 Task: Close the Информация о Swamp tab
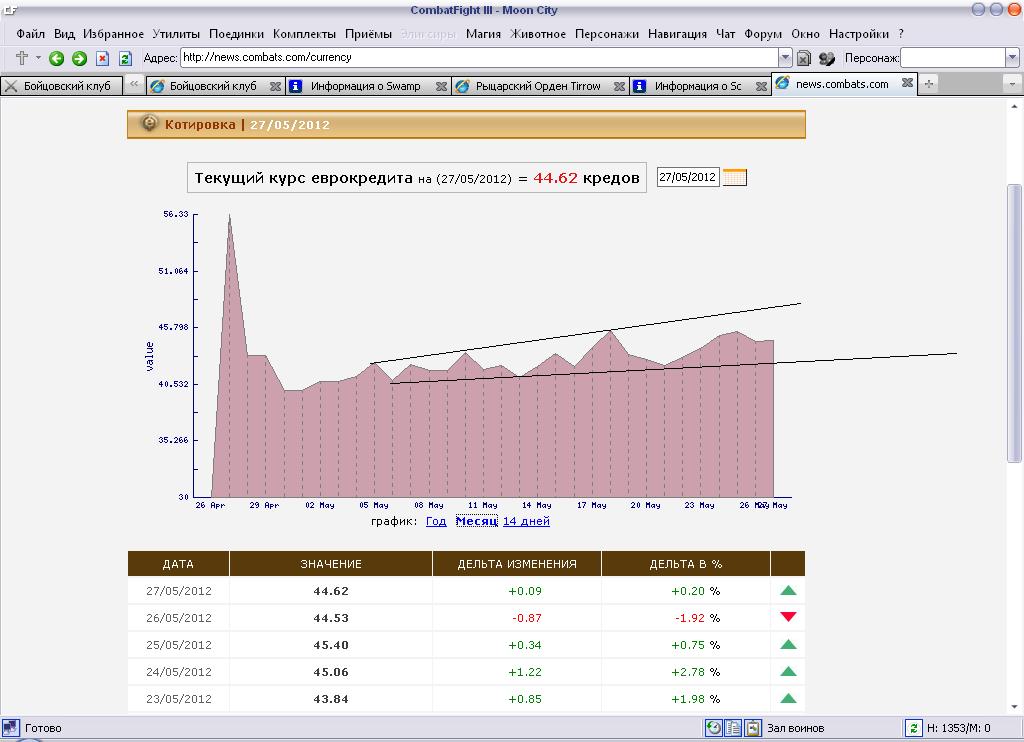click(441, 86)
